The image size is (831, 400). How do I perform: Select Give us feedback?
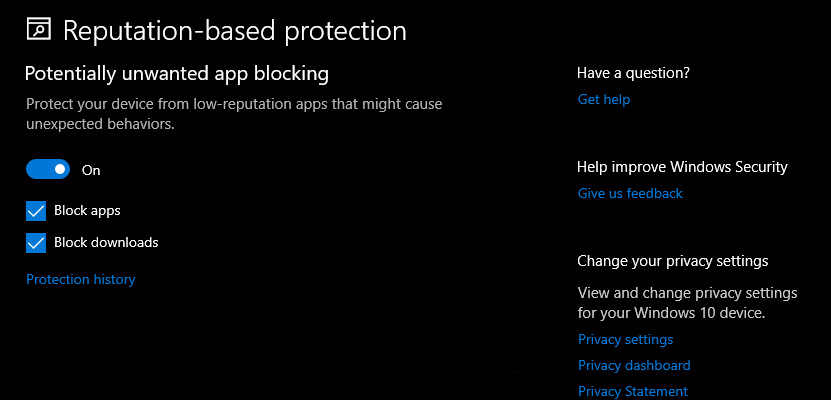[630, 193]
